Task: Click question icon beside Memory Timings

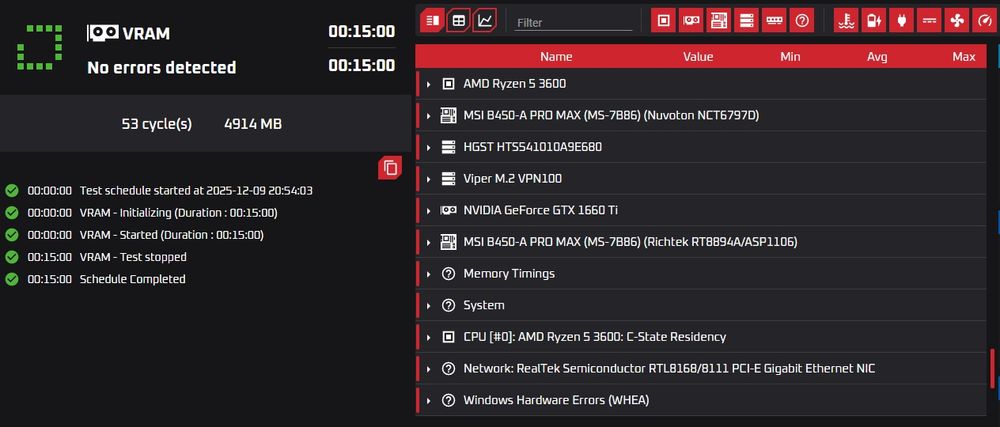Action: (x=448, y=273)
